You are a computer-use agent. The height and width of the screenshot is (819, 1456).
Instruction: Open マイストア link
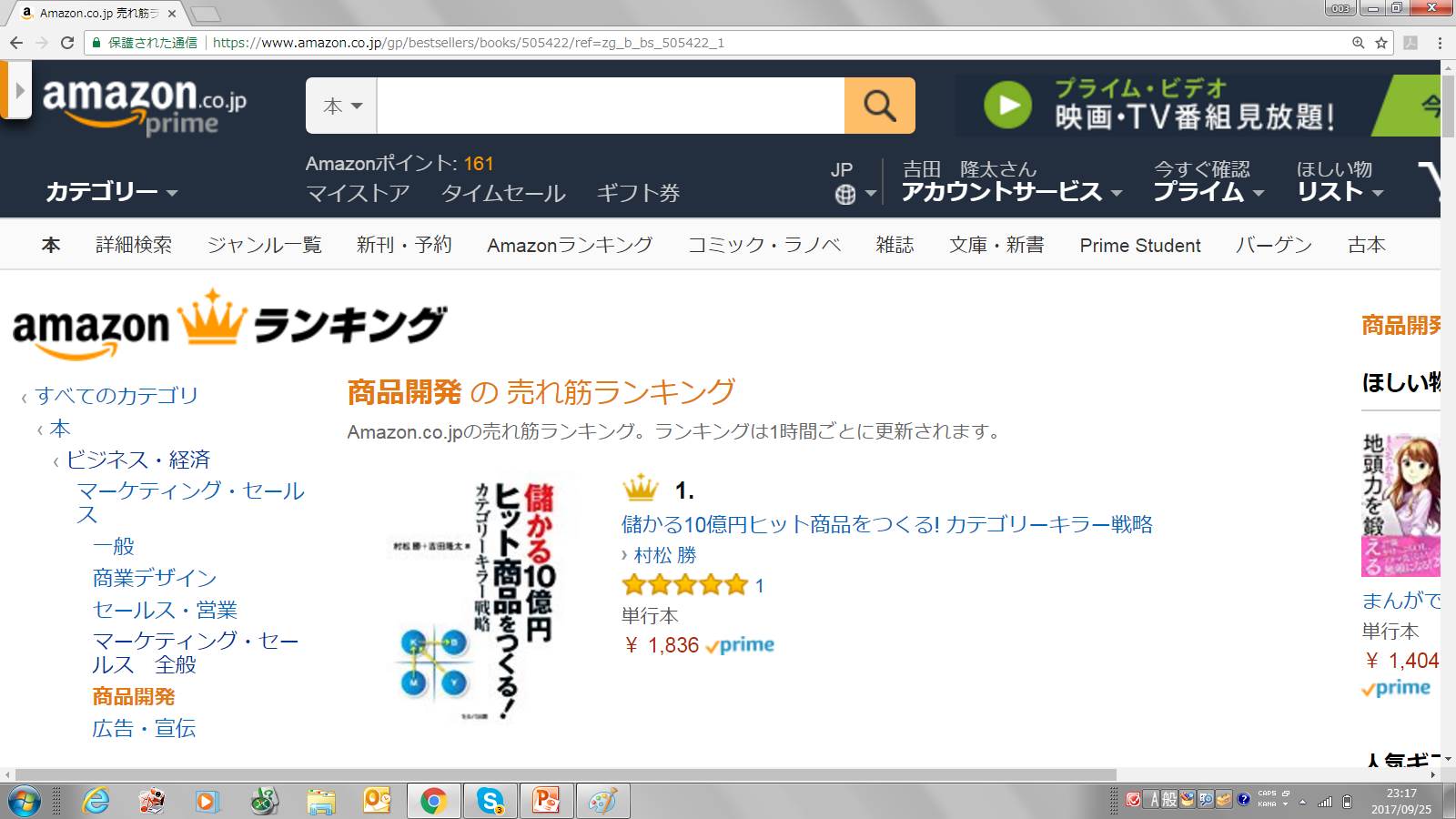click(x=358, y=193)
